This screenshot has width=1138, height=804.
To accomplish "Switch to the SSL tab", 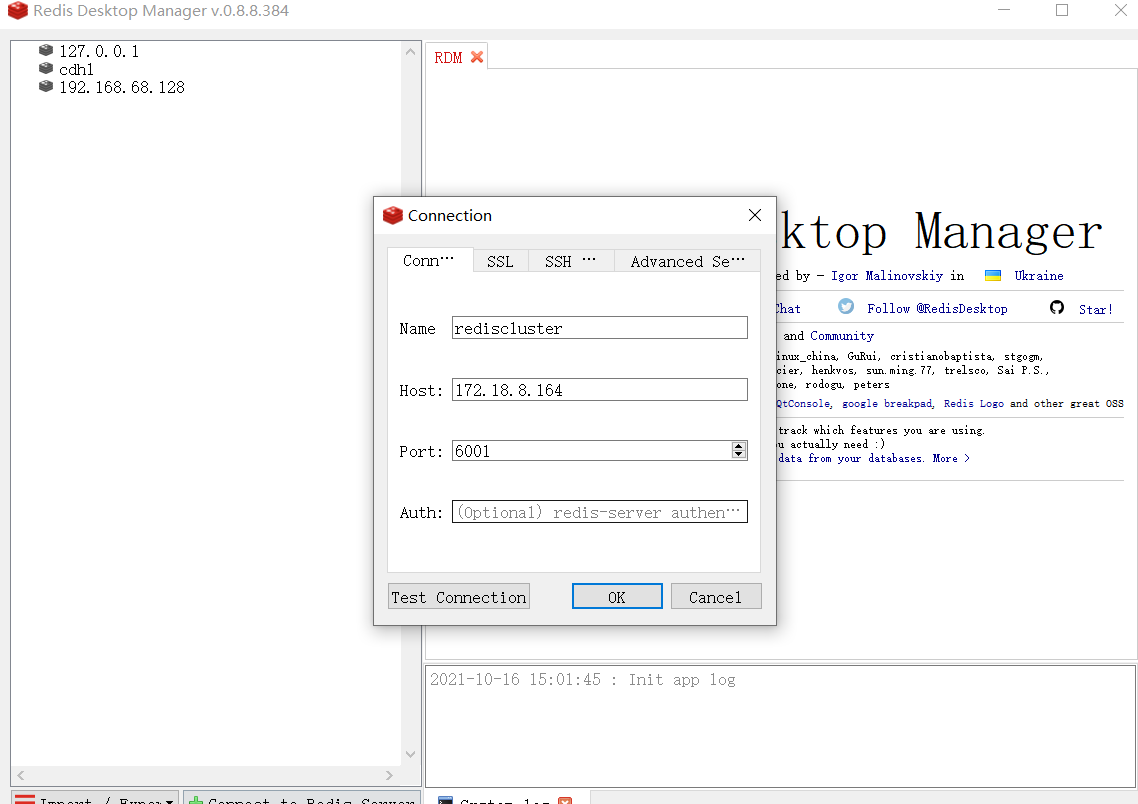I will [x=500, y=261].
